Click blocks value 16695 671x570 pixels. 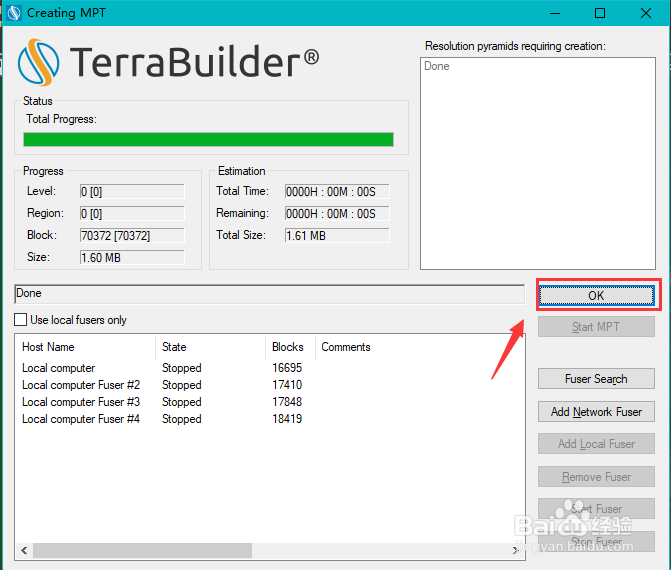click(x=287, y=368)
